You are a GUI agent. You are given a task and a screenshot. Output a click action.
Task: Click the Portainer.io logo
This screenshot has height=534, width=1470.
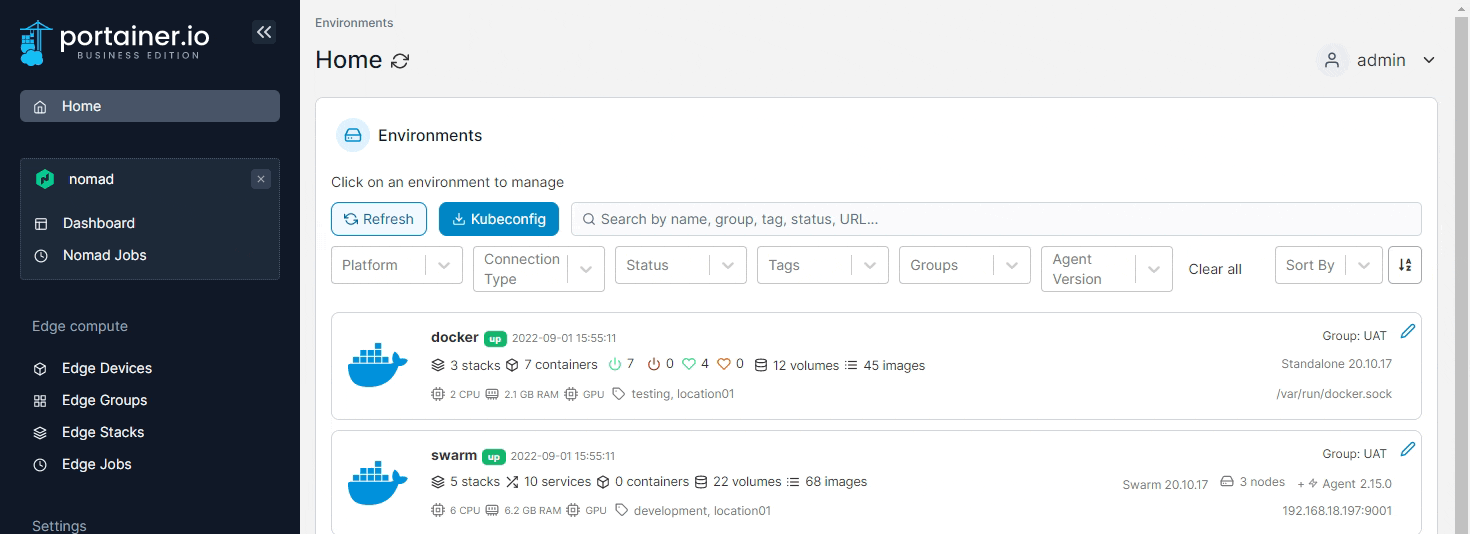[x=114, y=42]
